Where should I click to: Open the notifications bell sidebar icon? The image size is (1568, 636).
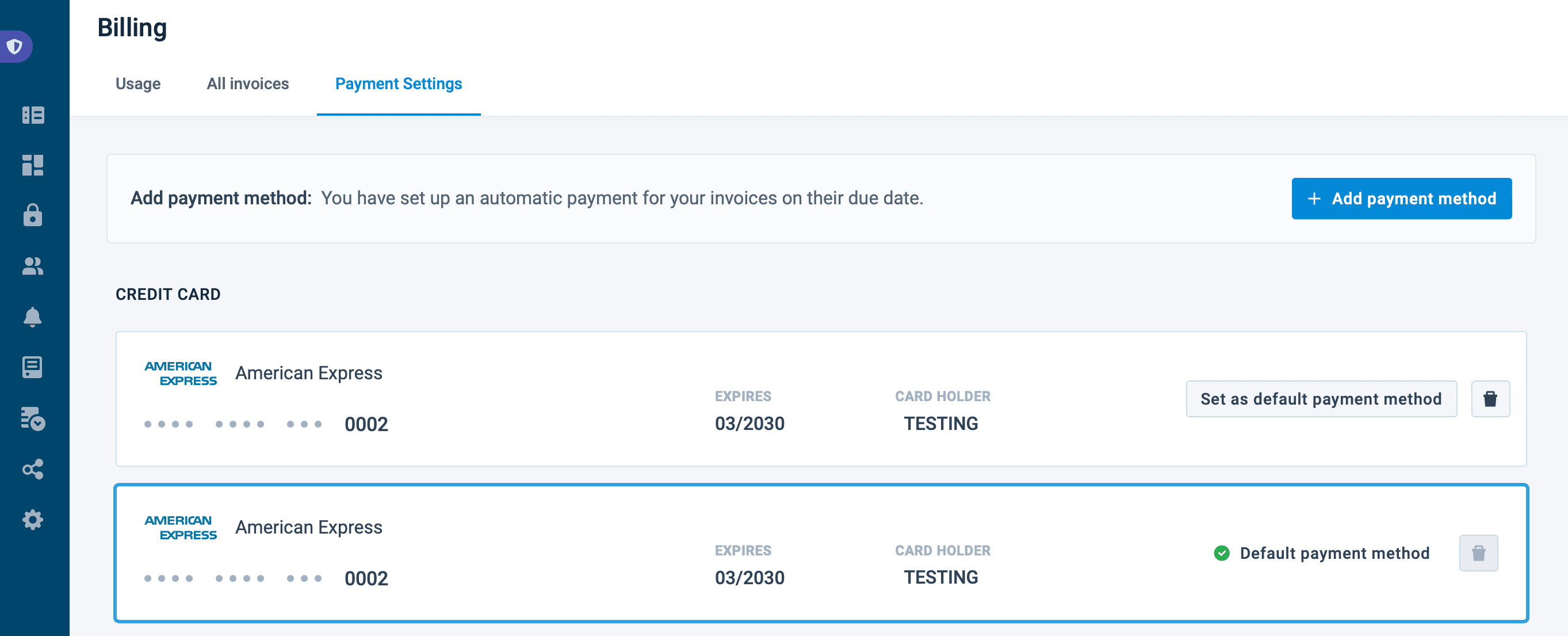[x=33, y=317]
